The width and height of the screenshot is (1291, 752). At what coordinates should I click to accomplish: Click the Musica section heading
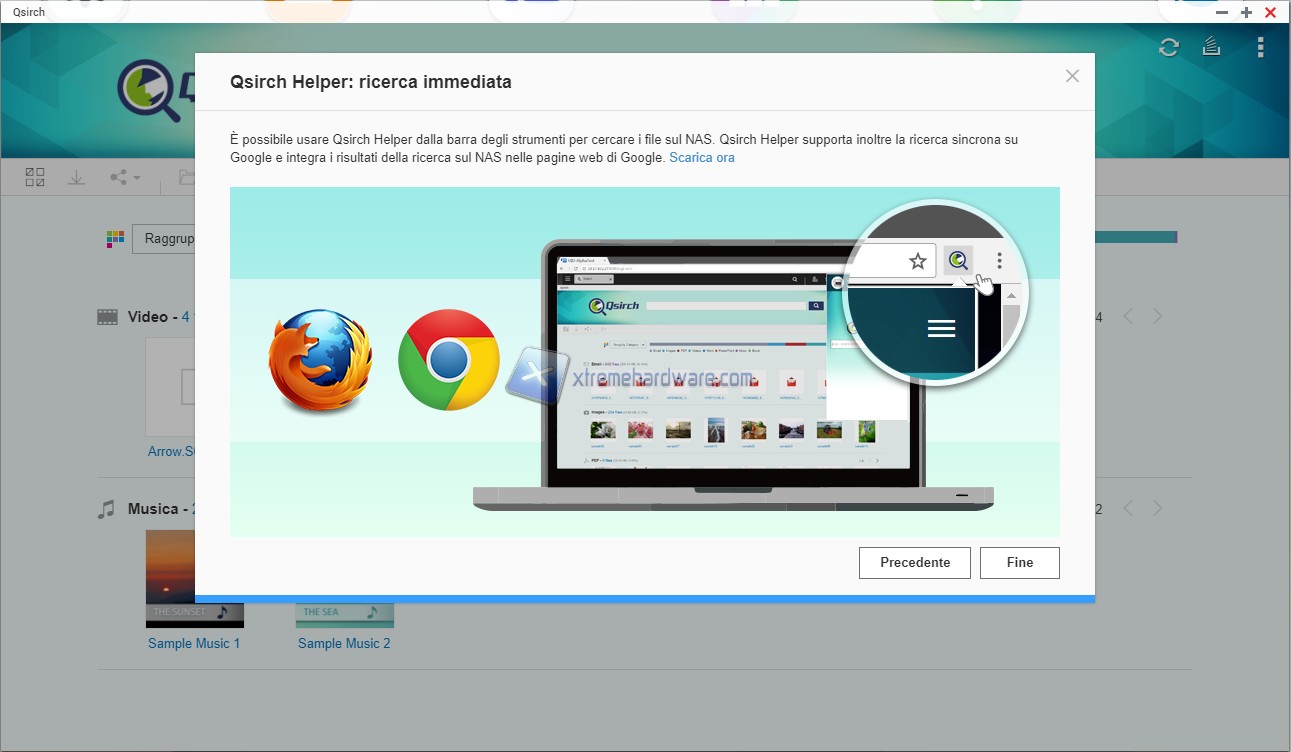tap(152, 509)
